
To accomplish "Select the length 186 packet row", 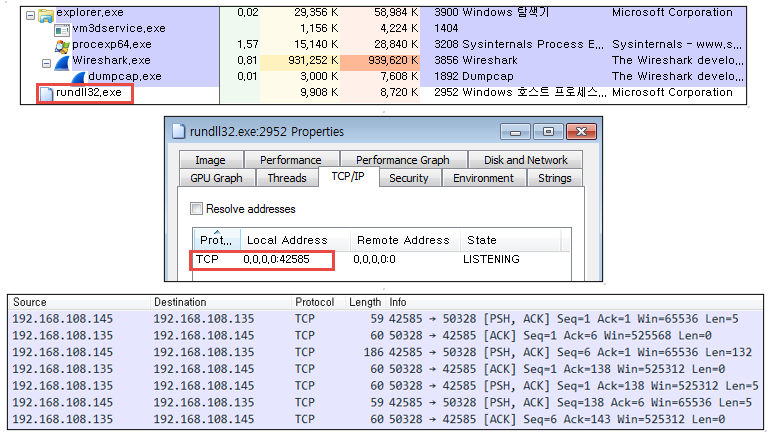I will coord(386,352).
